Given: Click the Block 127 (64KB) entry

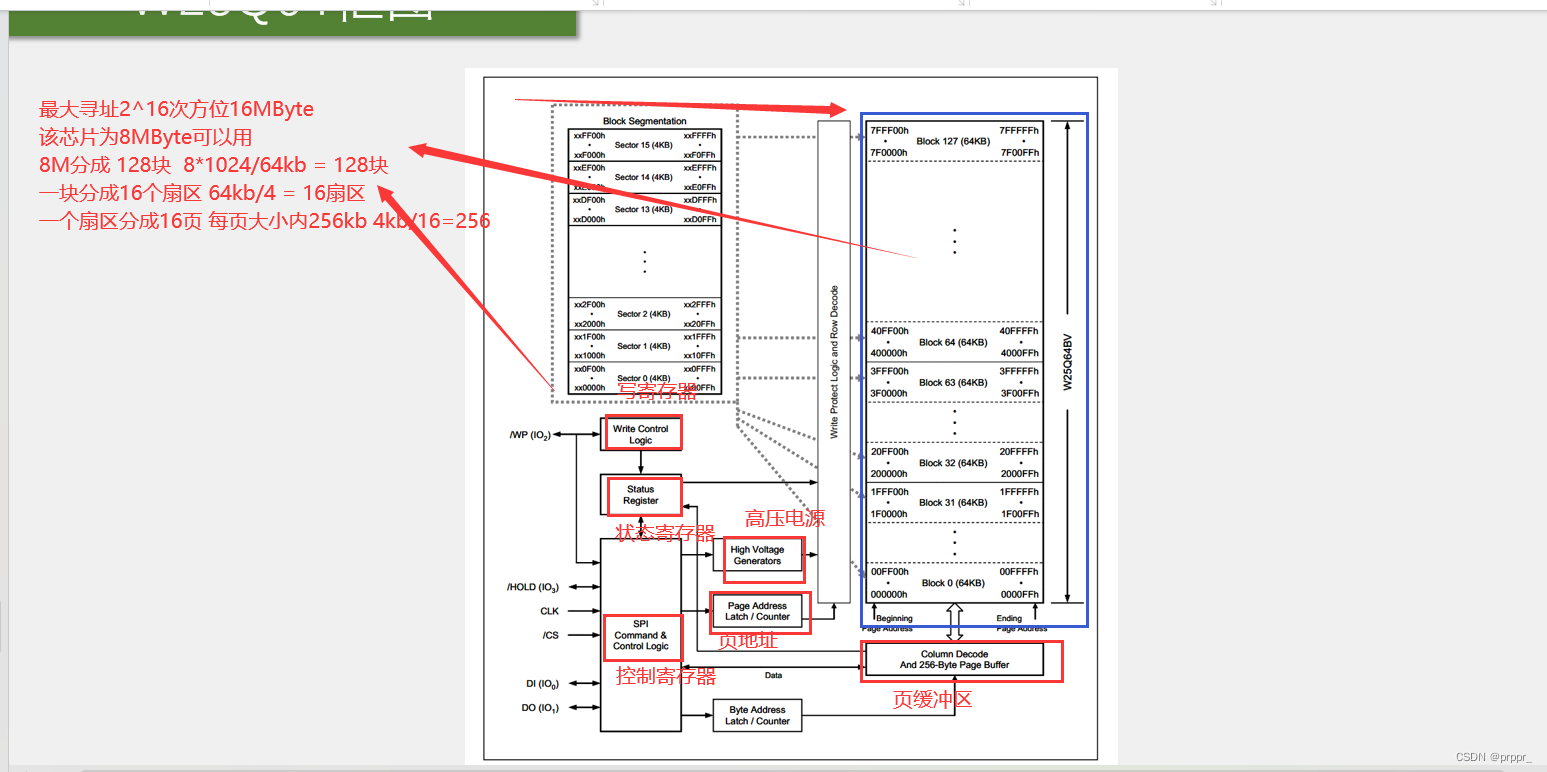Looking at the screenshot, I should point(953,140).
